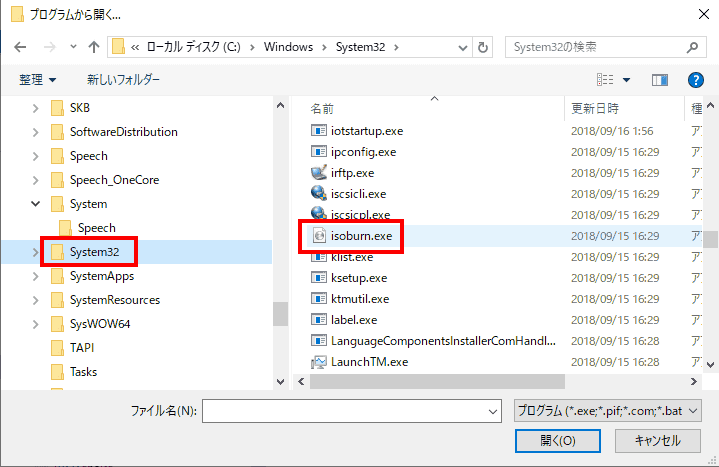Click Windows in the address breadcrumb
This screenshot has width=719, height=467.
coord(288,47)
